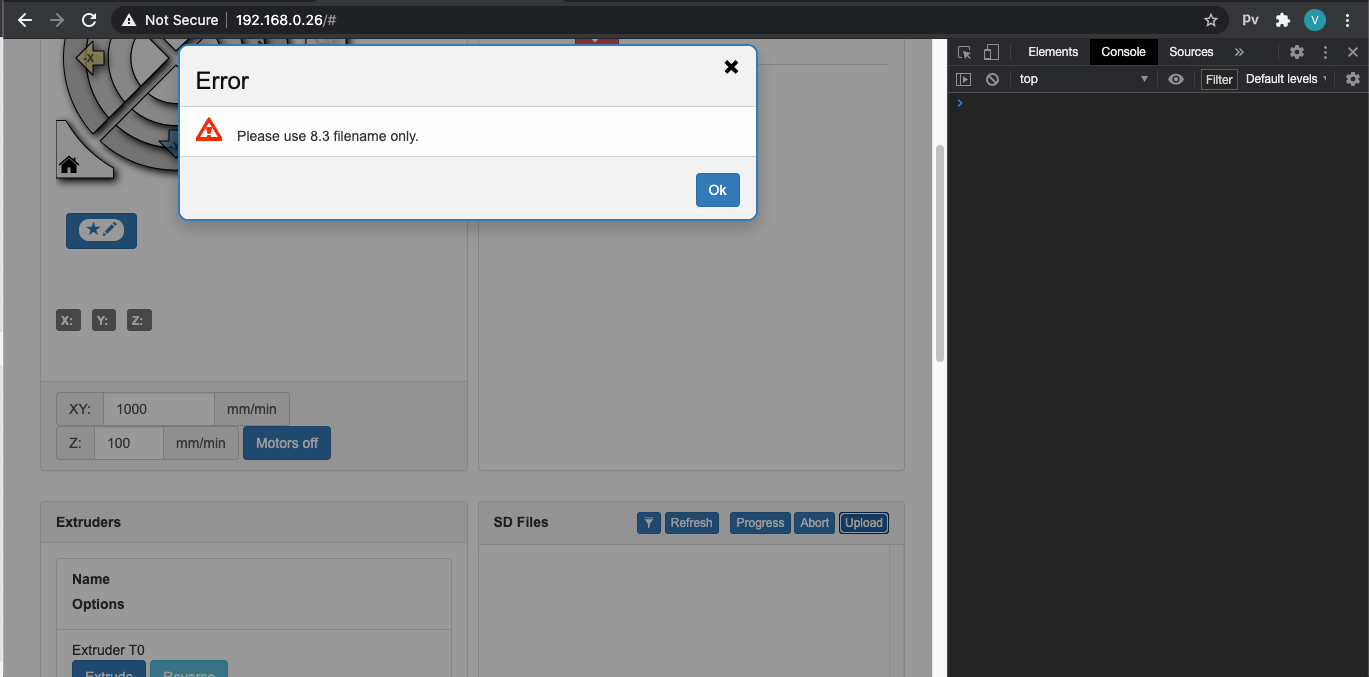The width and height of the screenshot is (1369, 677).
Task: Open the top frame context dropdown
Action: (1085, 78)
